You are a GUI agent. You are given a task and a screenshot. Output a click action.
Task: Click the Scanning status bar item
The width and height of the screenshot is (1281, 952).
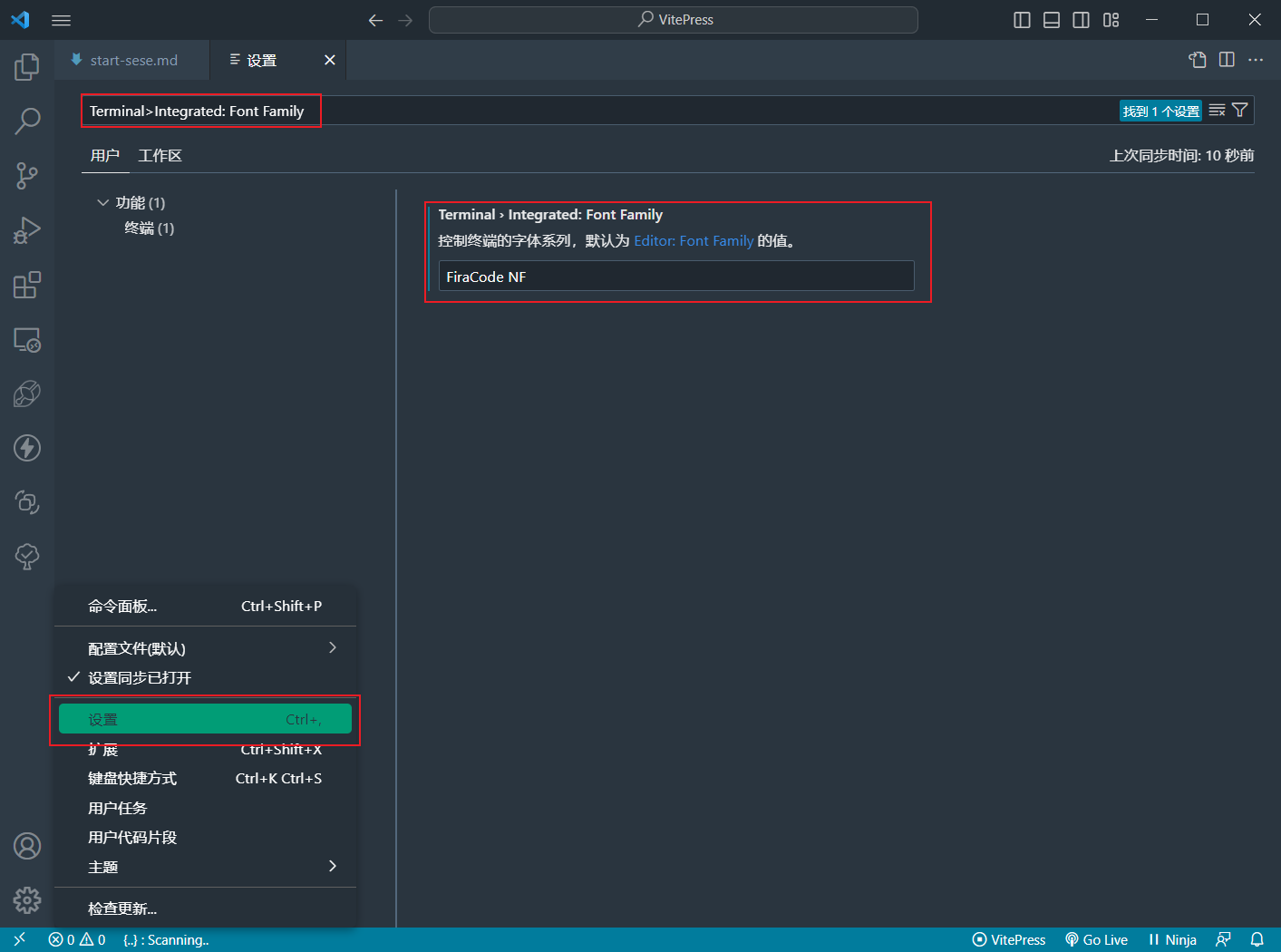coord(166,939)
